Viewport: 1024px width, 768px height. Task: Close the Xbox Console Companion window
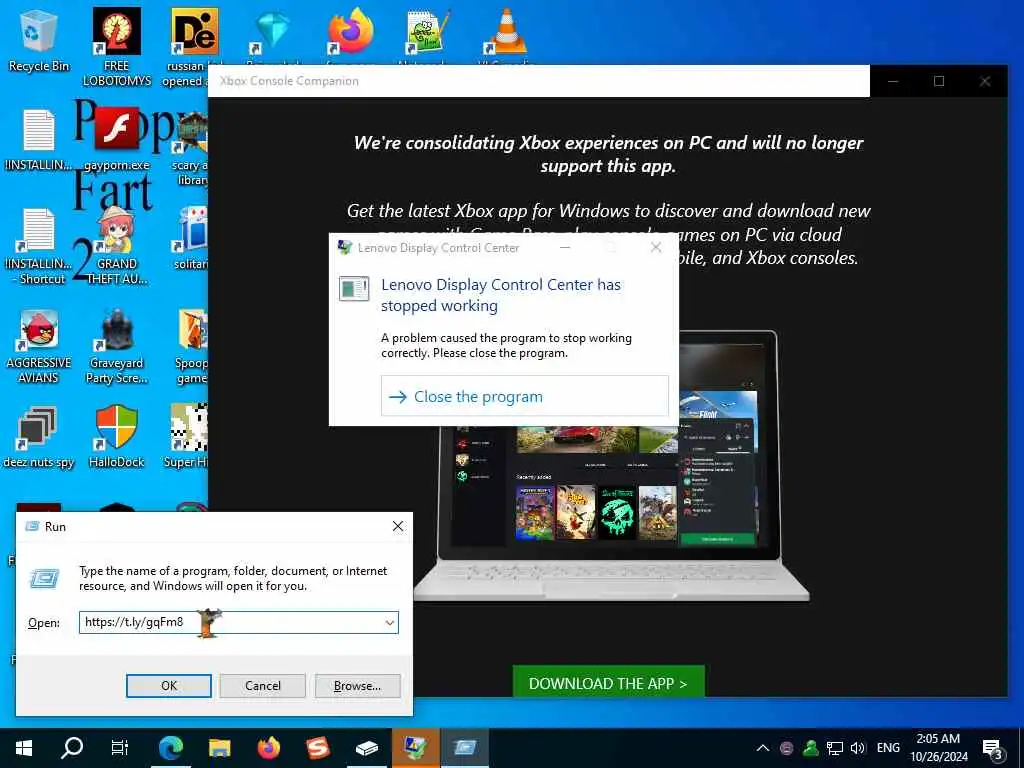(985, 81)
